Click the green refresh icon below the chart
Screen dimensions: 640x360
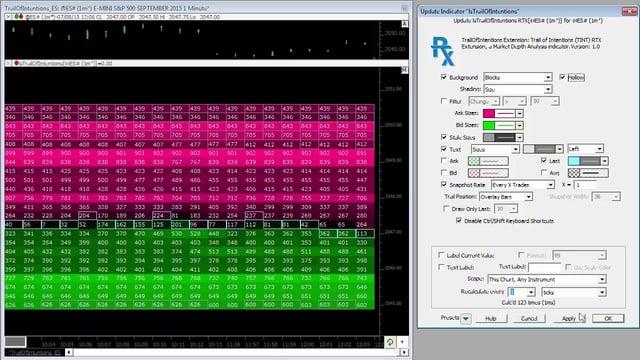(x=390, y=342)
